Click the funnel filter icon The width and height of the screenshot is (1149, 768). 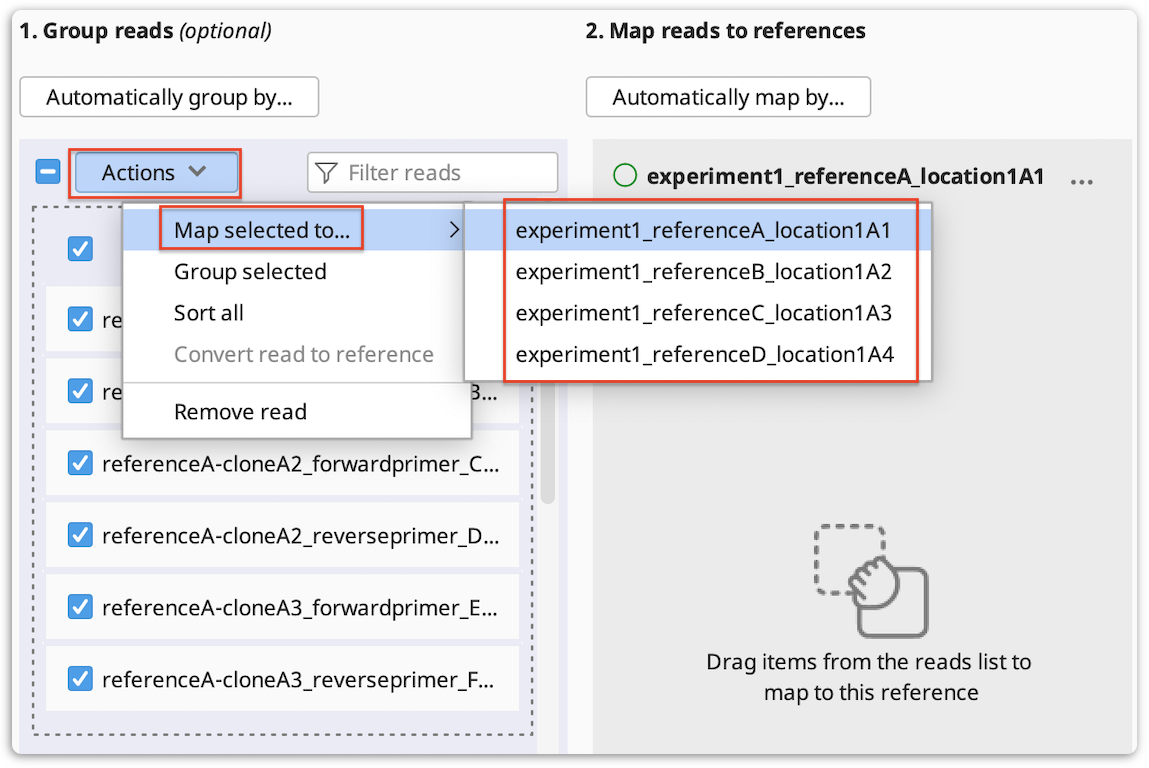pos(326,173)
